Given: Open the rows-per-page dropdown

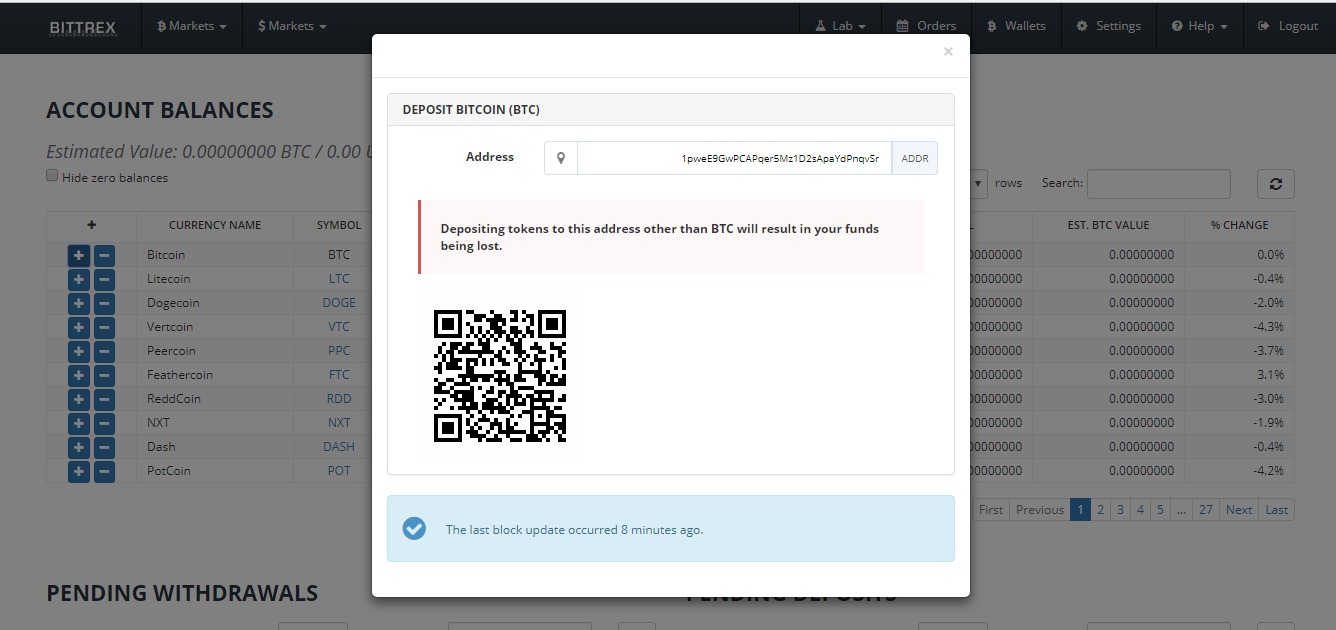Looking at the screenshot, I should pos(978,184).
